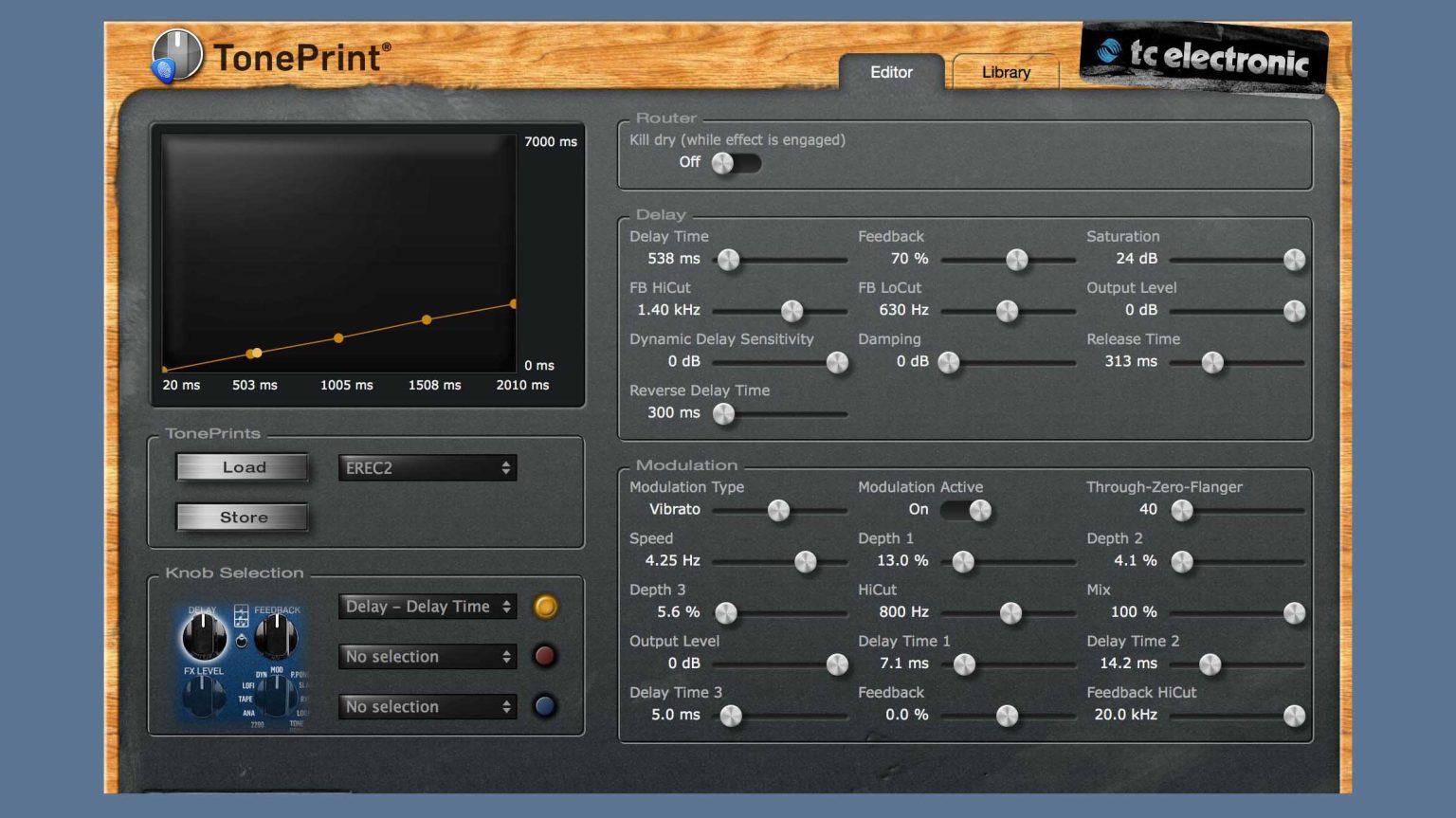
Task: Open the EREC2 TonePrint preset dropdown
Action: 428,467
